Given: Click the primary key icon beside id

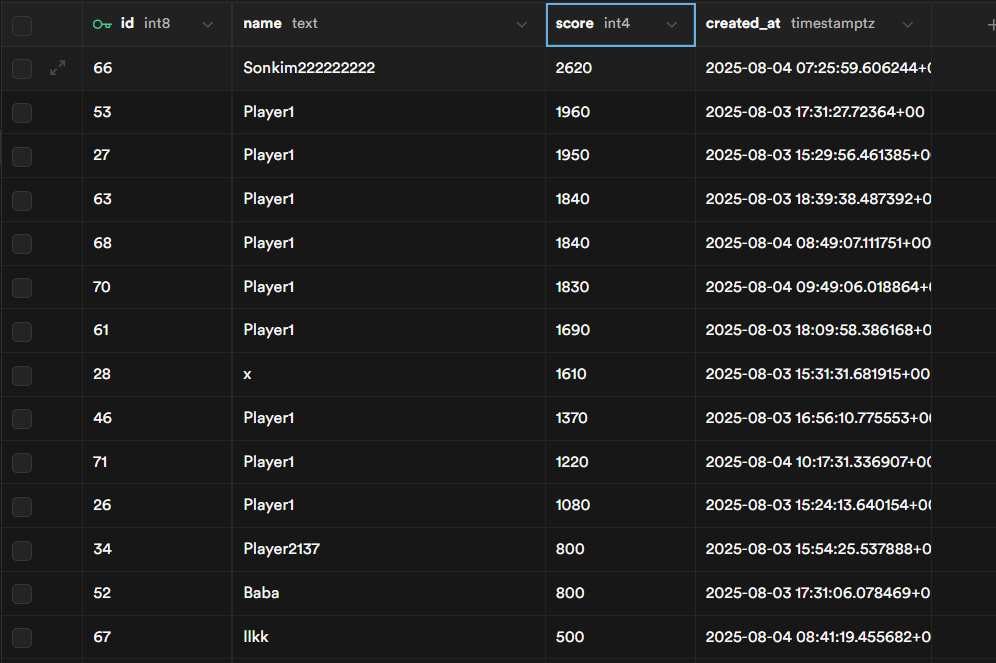Looking at the screenshot, I should 102,24.
